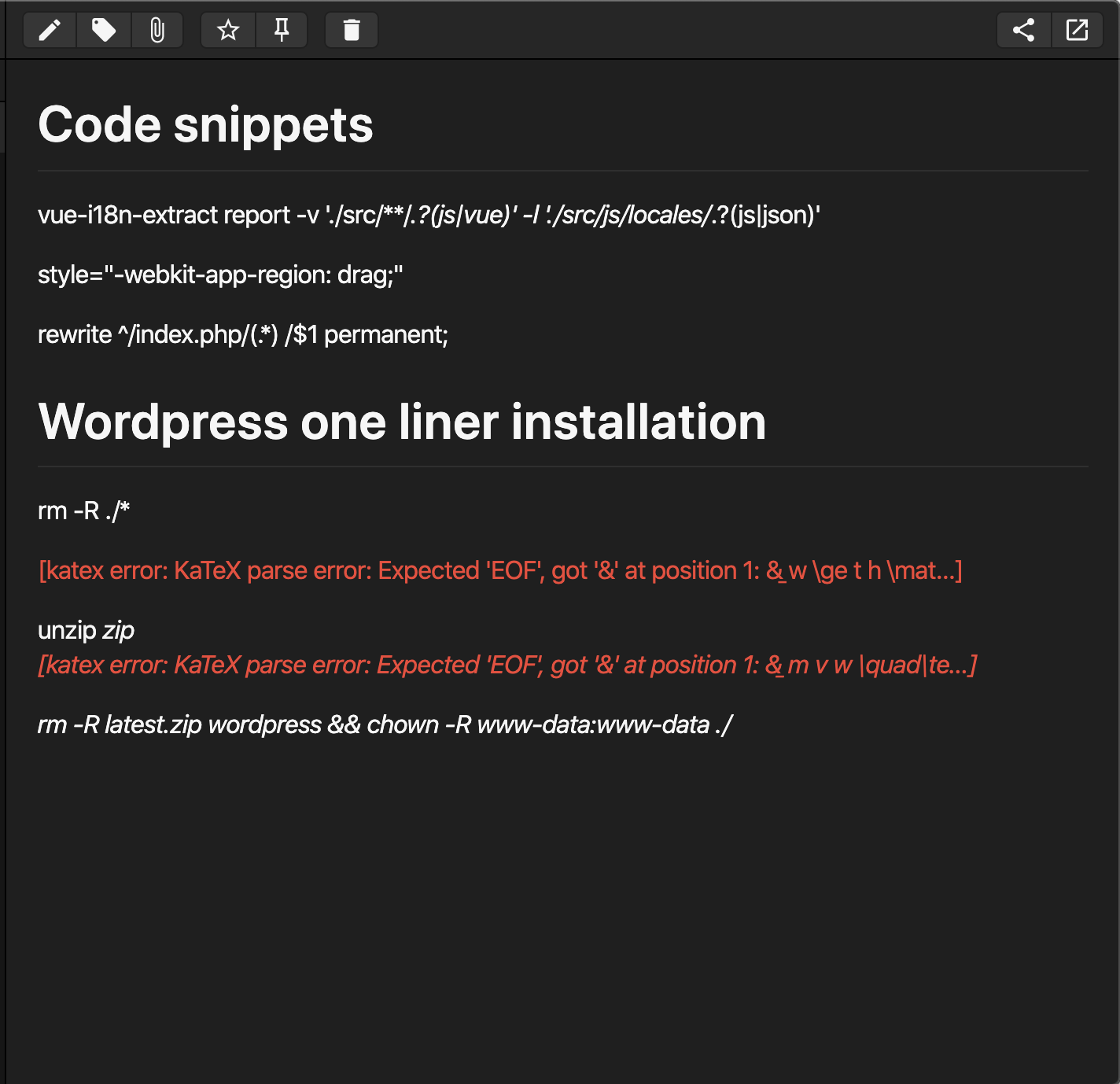The height and width of the screenshot is (1084, 1120).
Task: Click the 'unzip zip' text
Action: [87, 630]
